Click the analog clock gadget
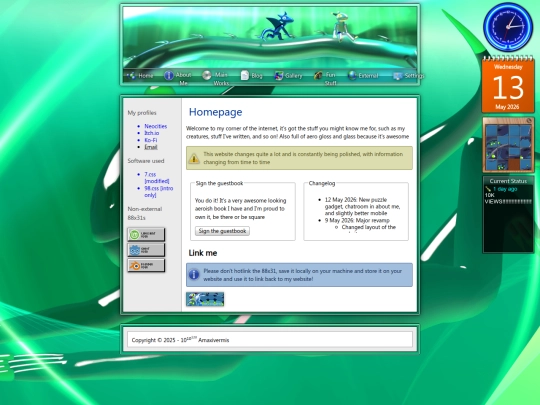This screenshot has height=405, width=540. (508, 27)
